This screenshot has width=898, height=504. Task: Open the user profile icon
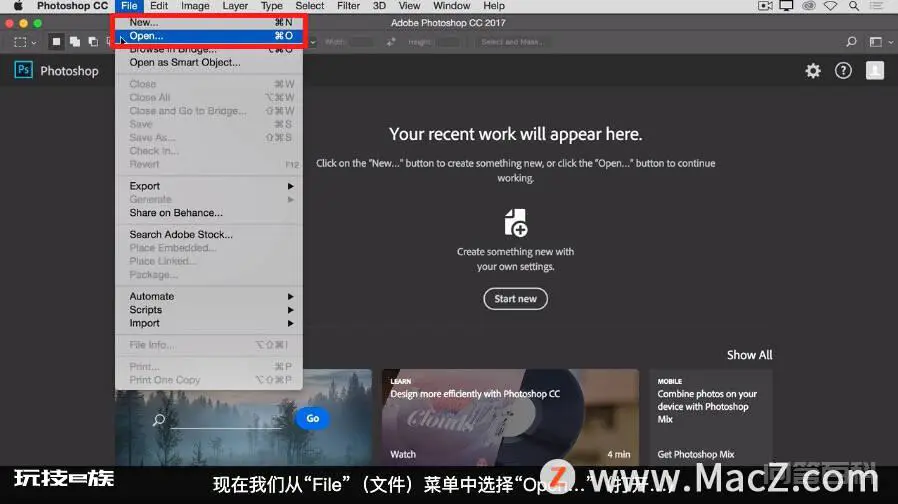tap(875, 70)
